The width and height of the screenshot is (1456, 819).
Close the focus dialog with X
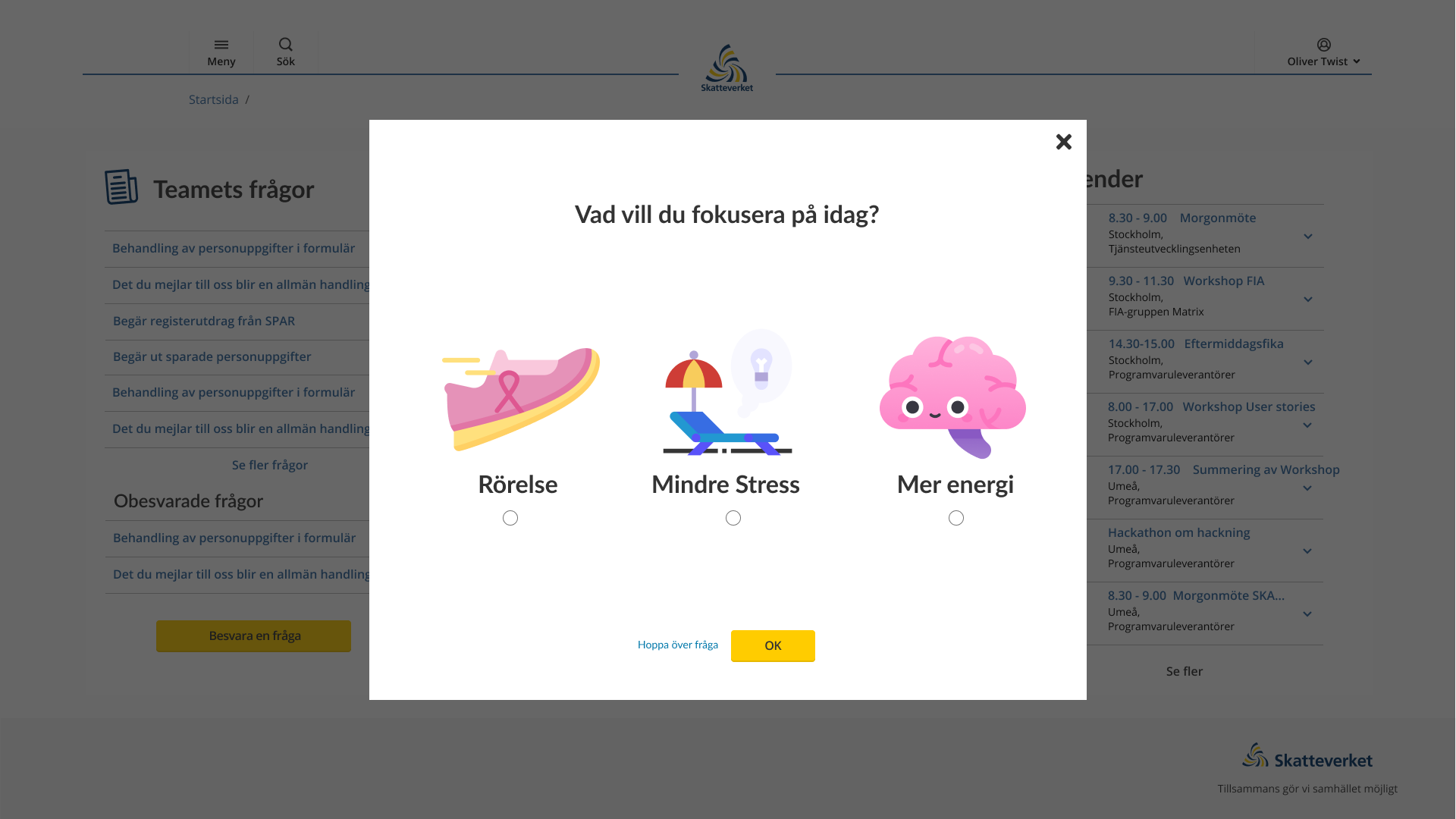click(x=1064, y=142)
